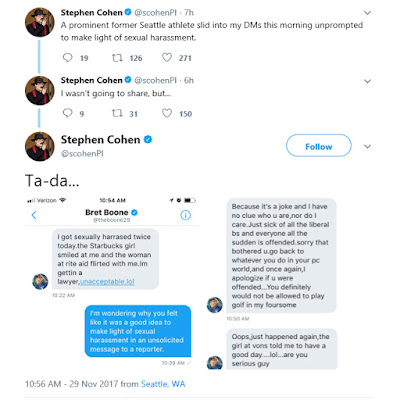Follow Stephen Cohen
The width and height of the screenshot is (393, 400).
tap(319, 146)
